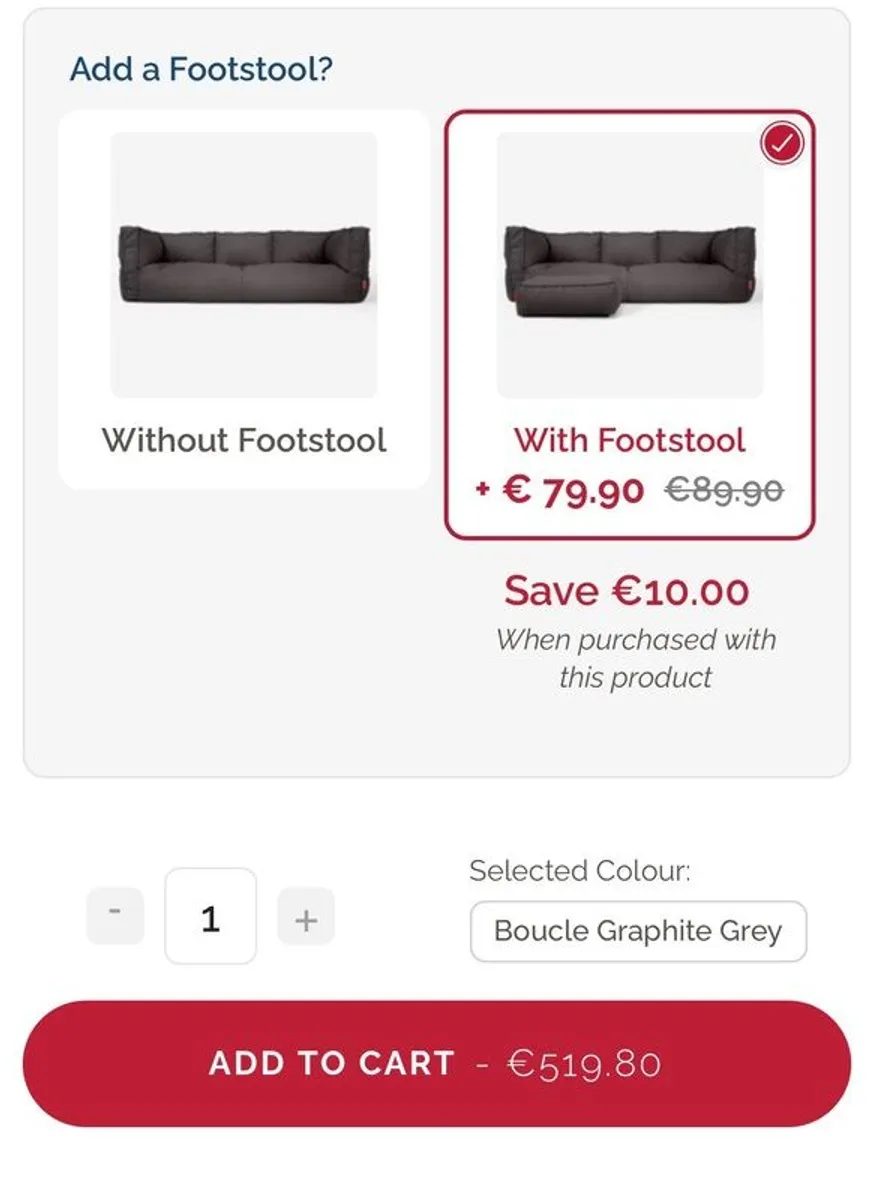Click the 'When purchased with this product' note
Image resolution: width=873 pixels, height=1200 pixels.
pos(636,658)
